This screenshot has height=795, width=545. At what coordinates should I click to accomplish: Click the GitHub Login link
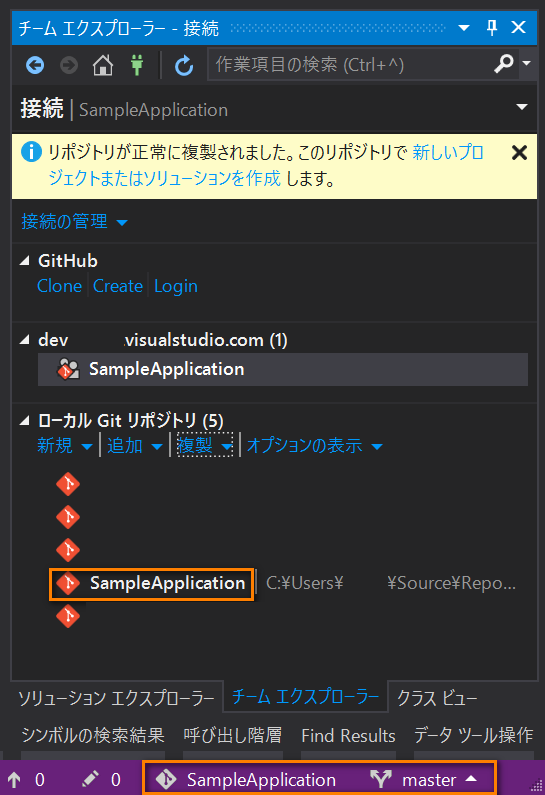[x=176, y=286]
